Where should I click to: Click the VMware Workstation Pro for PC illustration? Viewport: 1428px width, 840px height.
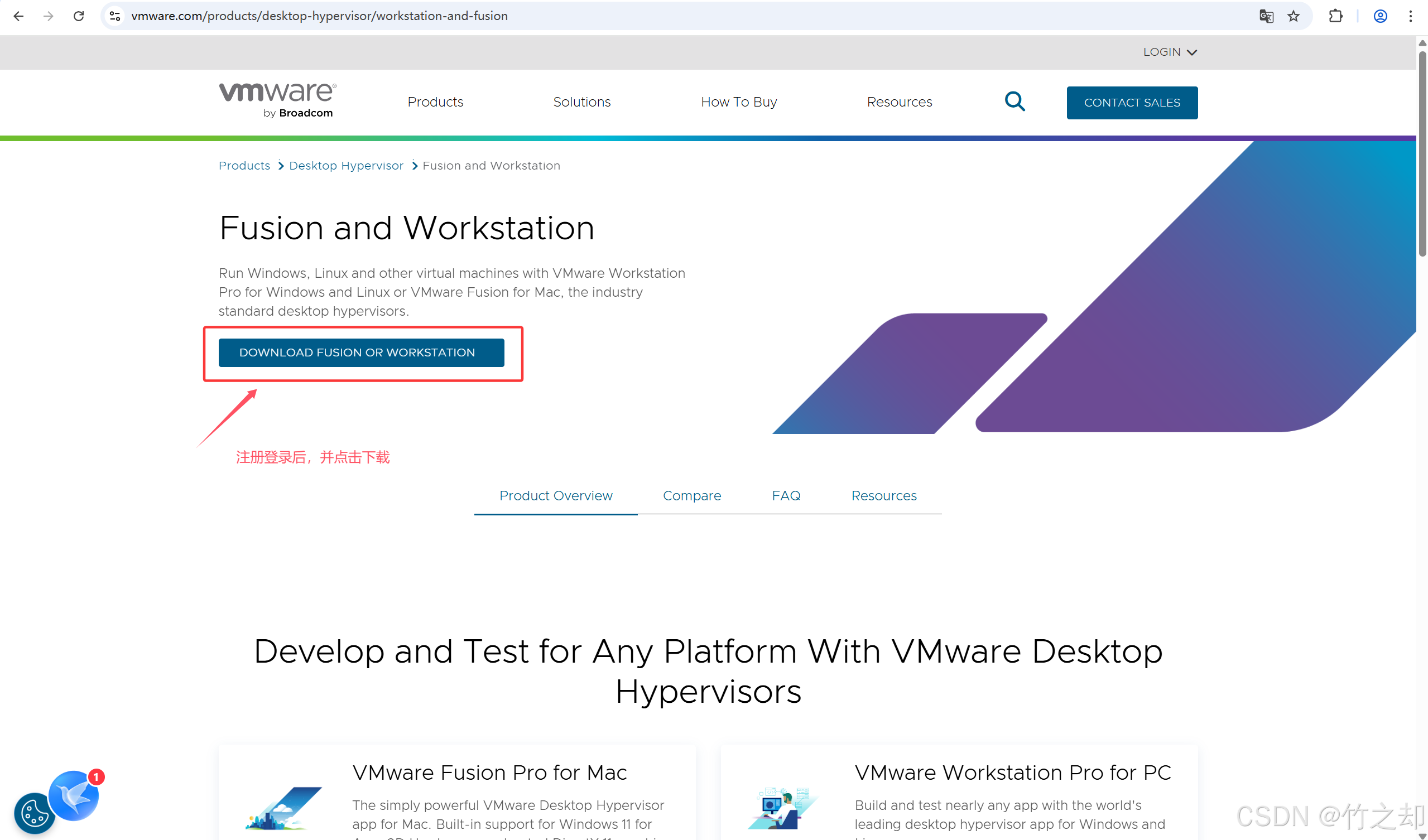tap(783, 808)
